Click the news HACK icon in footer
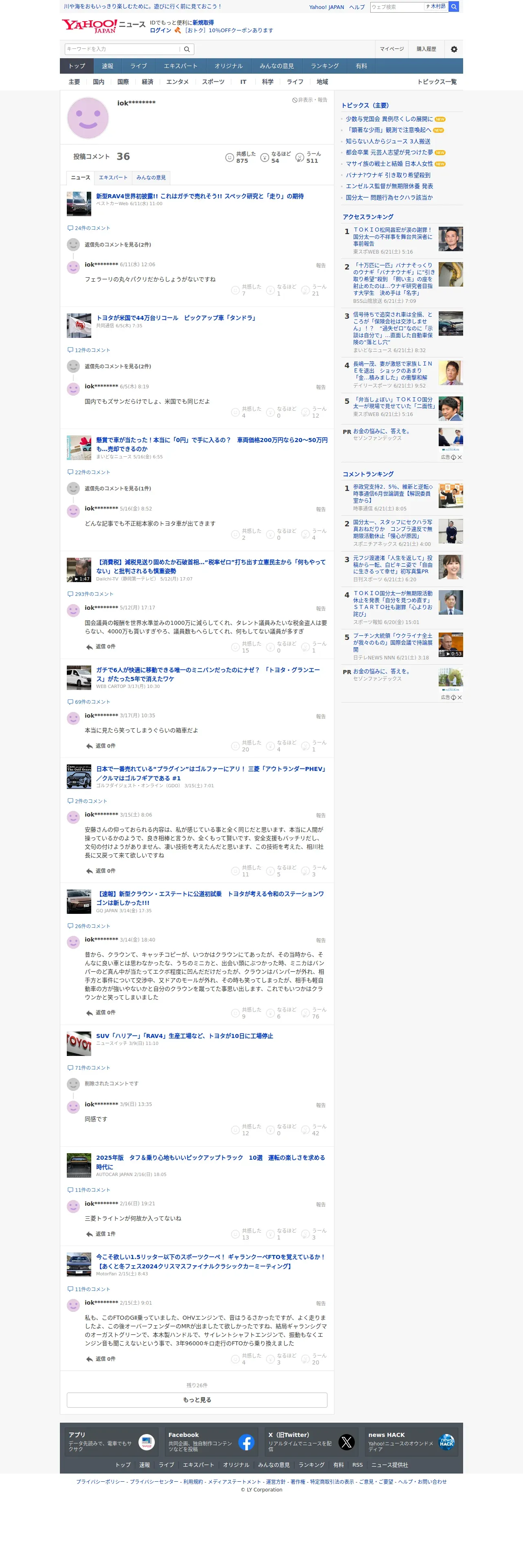This screenshot has height=1568, width=523. 446,1441
